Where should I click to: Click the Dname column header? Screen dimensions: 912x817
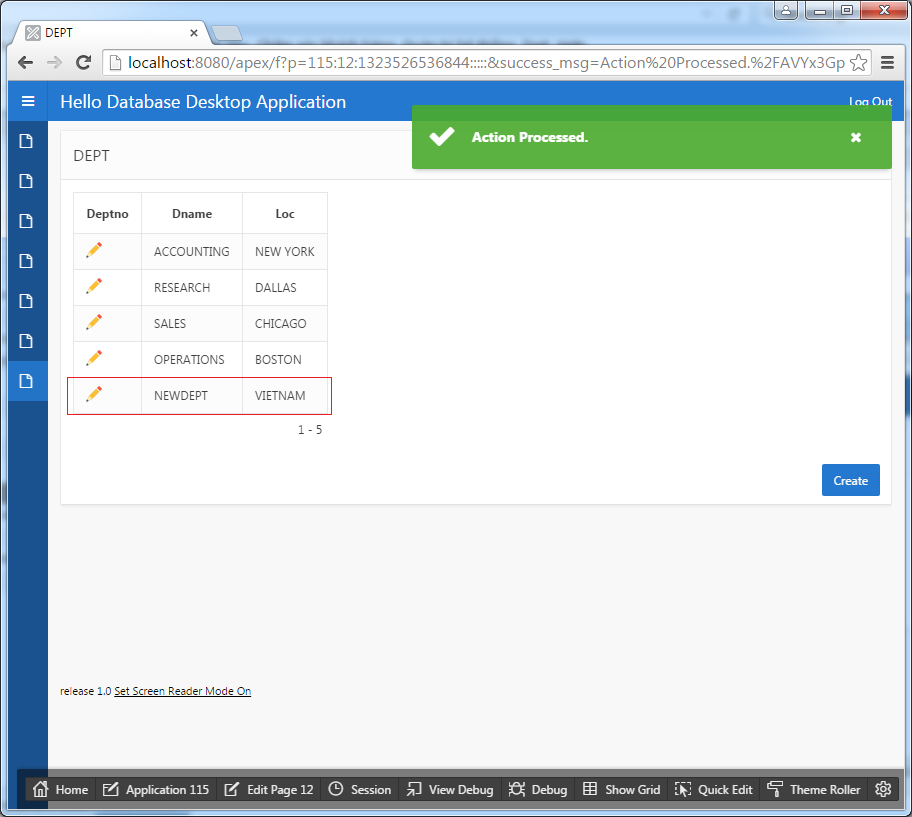click(x=192, y=213)
